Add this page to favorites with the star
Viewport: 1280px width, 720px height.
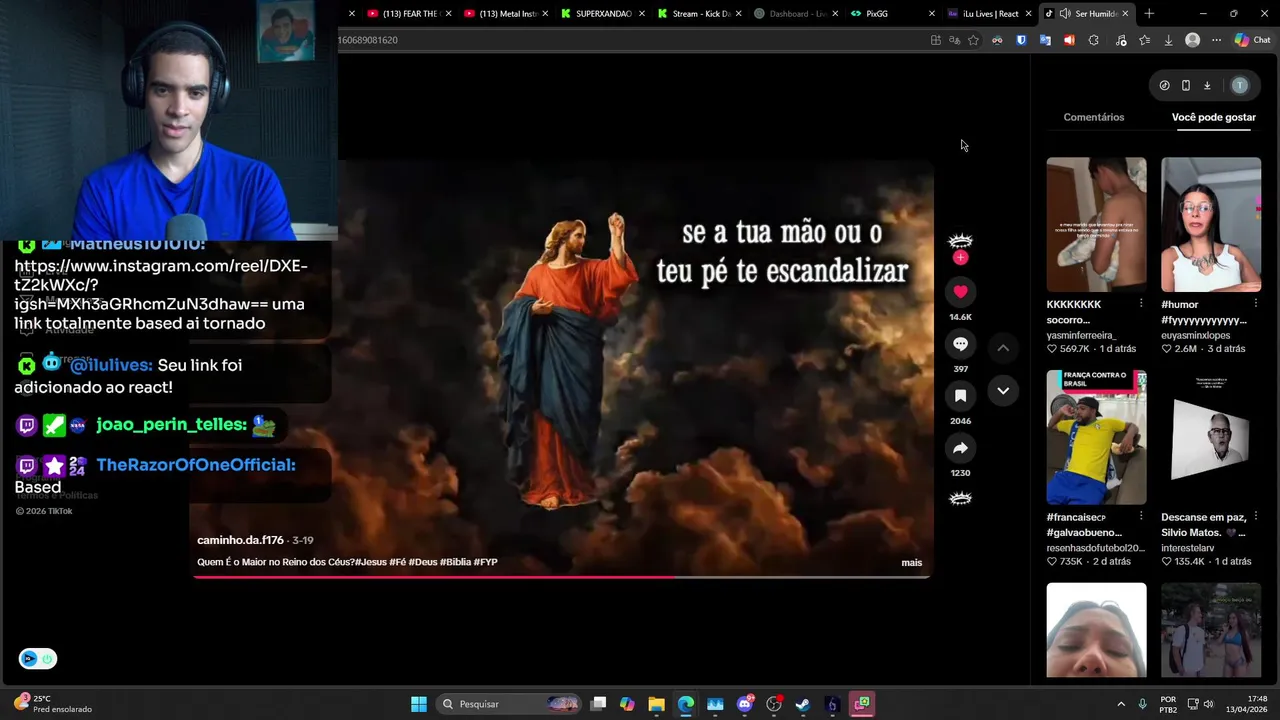click(x=973, y=40)
